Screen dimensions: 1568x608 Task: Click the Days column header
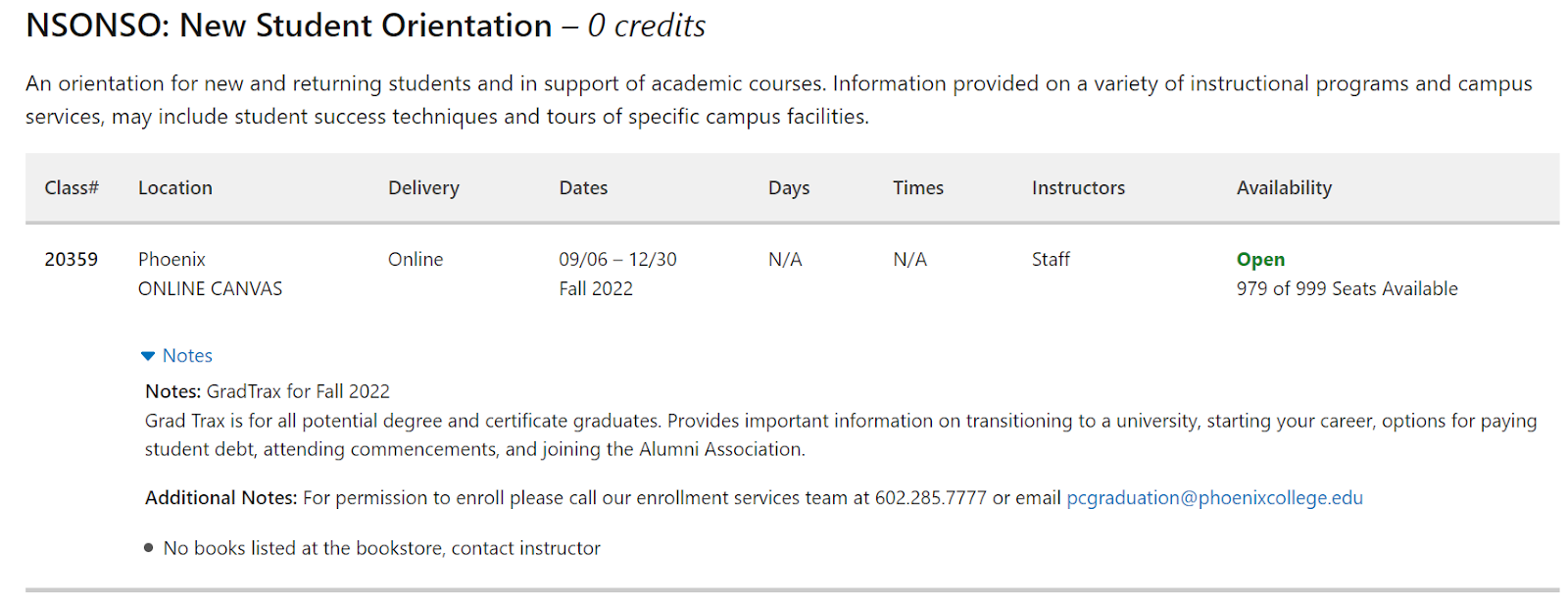[x=789, y=188]
